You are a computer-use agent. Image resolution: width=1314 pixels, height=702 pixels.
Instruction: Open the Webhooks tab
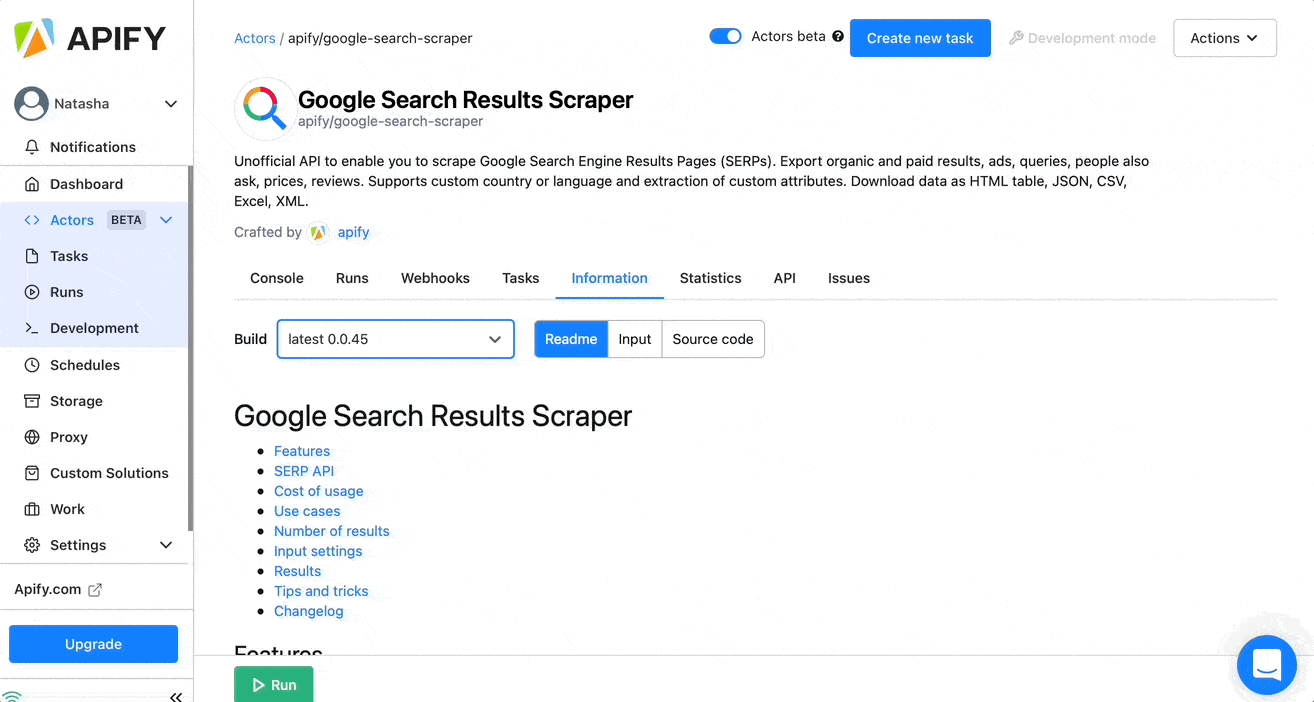tap(435, 278)
